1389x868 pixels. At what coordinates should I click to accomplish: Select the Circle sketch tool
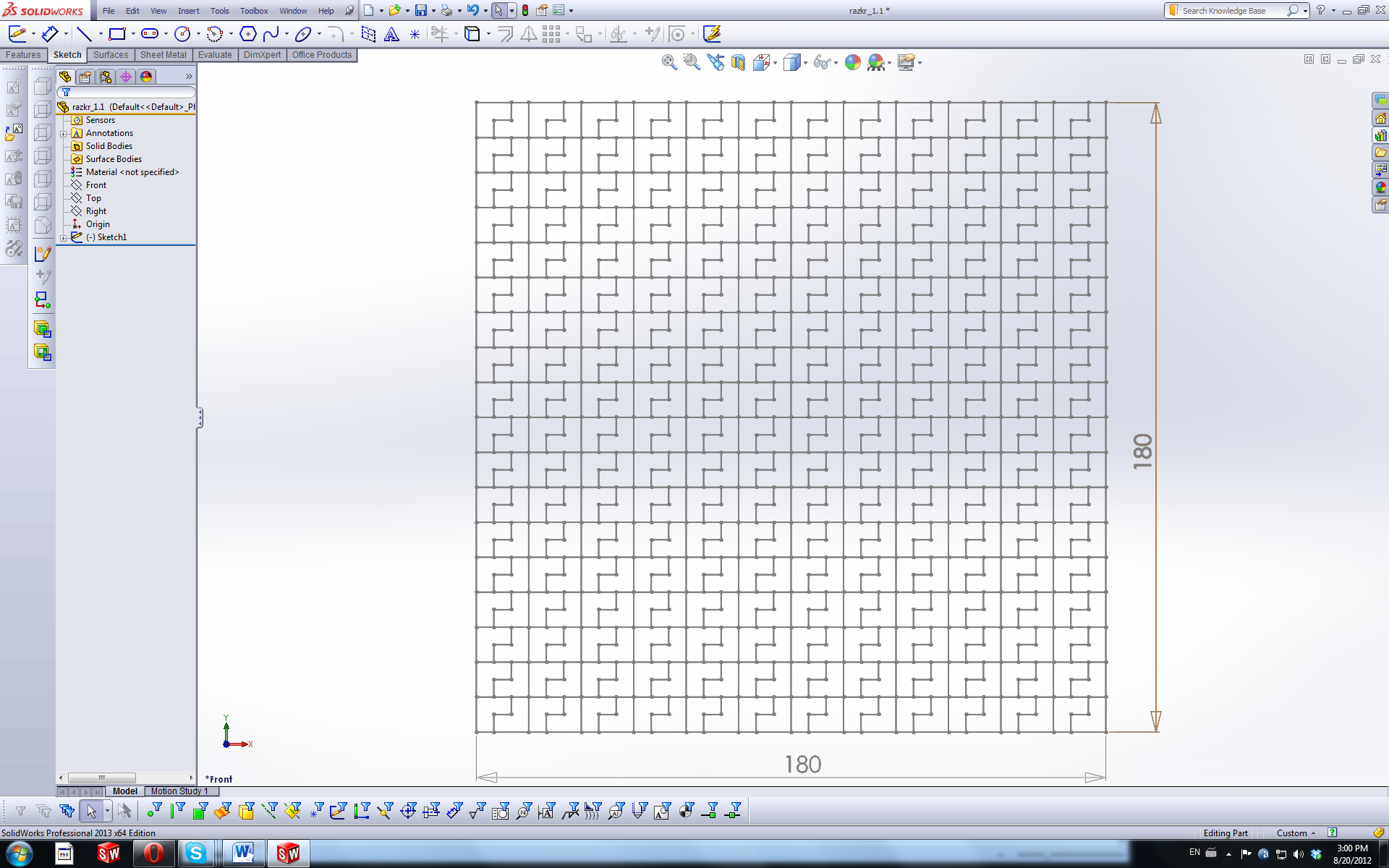pos(182,34)
